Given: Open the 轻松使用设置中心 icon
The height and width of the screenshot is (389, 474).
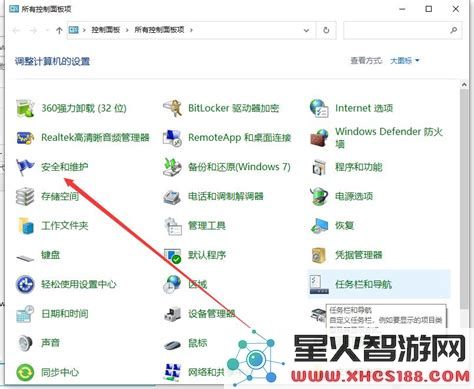Looking at the screenshot, I should tap(25, 284).
